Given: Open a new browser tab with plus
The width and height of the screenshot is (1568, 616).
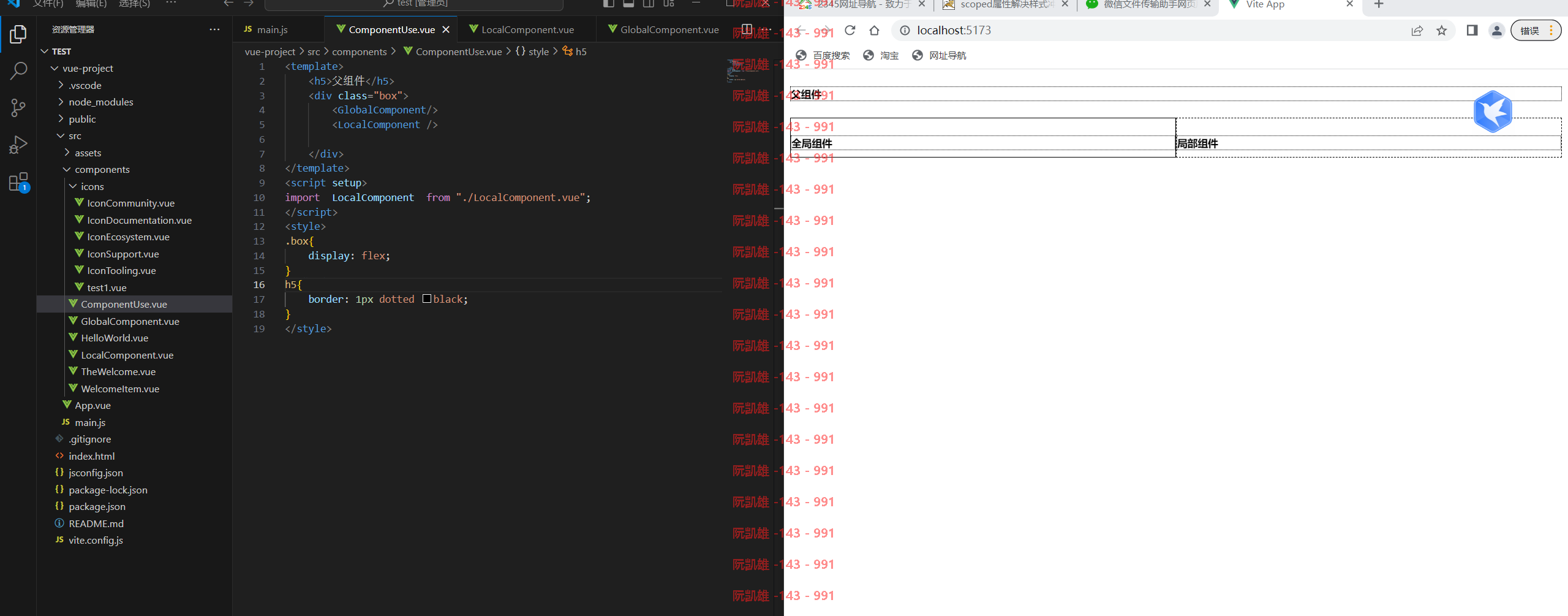Looking at the screenshot, I should [1379, 4].
